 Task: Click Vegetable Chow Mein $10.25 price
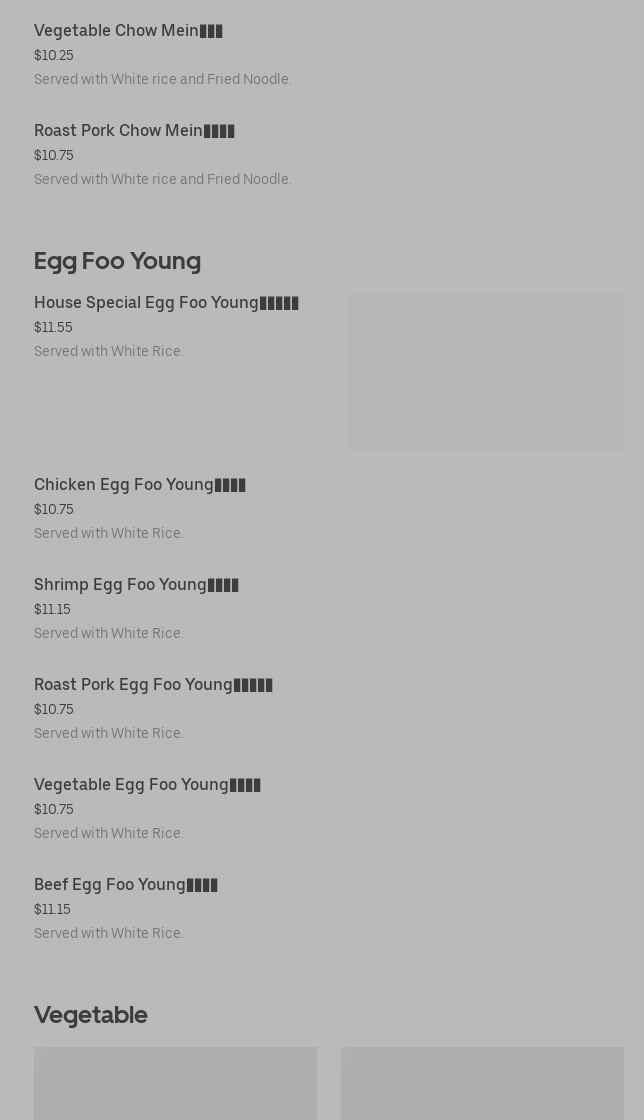click(54, 55)
